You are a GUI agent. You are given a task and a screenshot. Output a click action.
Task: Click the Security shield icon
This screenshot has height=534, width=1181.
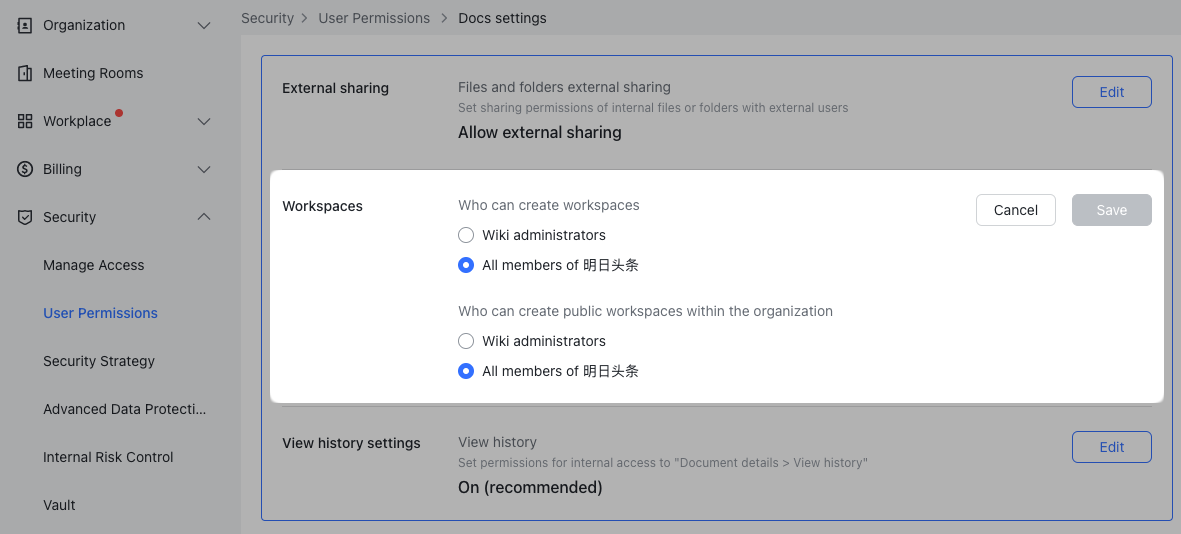tap(25, 217)
